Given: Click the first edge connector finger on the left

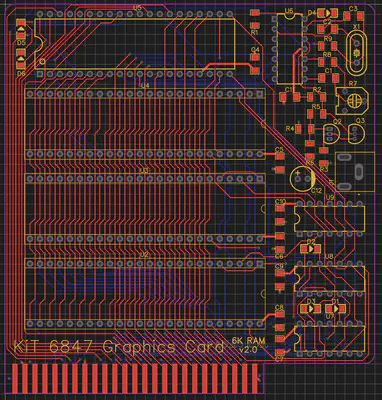Looking at the screenshot, I should (x=15, y=378).
